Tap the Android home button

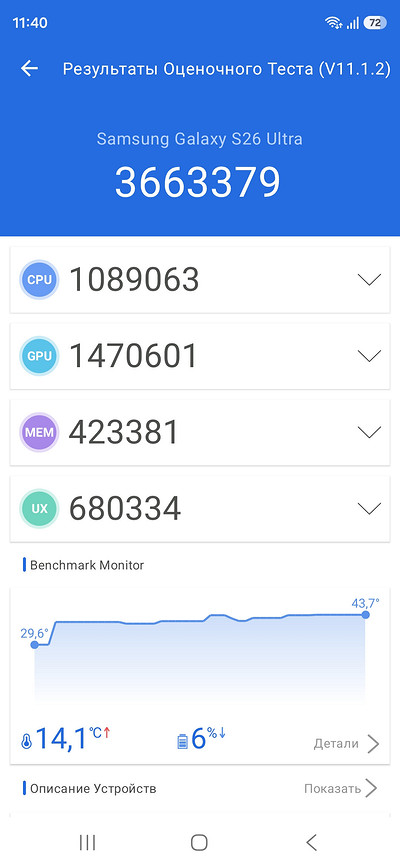click(x=199, y=842)
